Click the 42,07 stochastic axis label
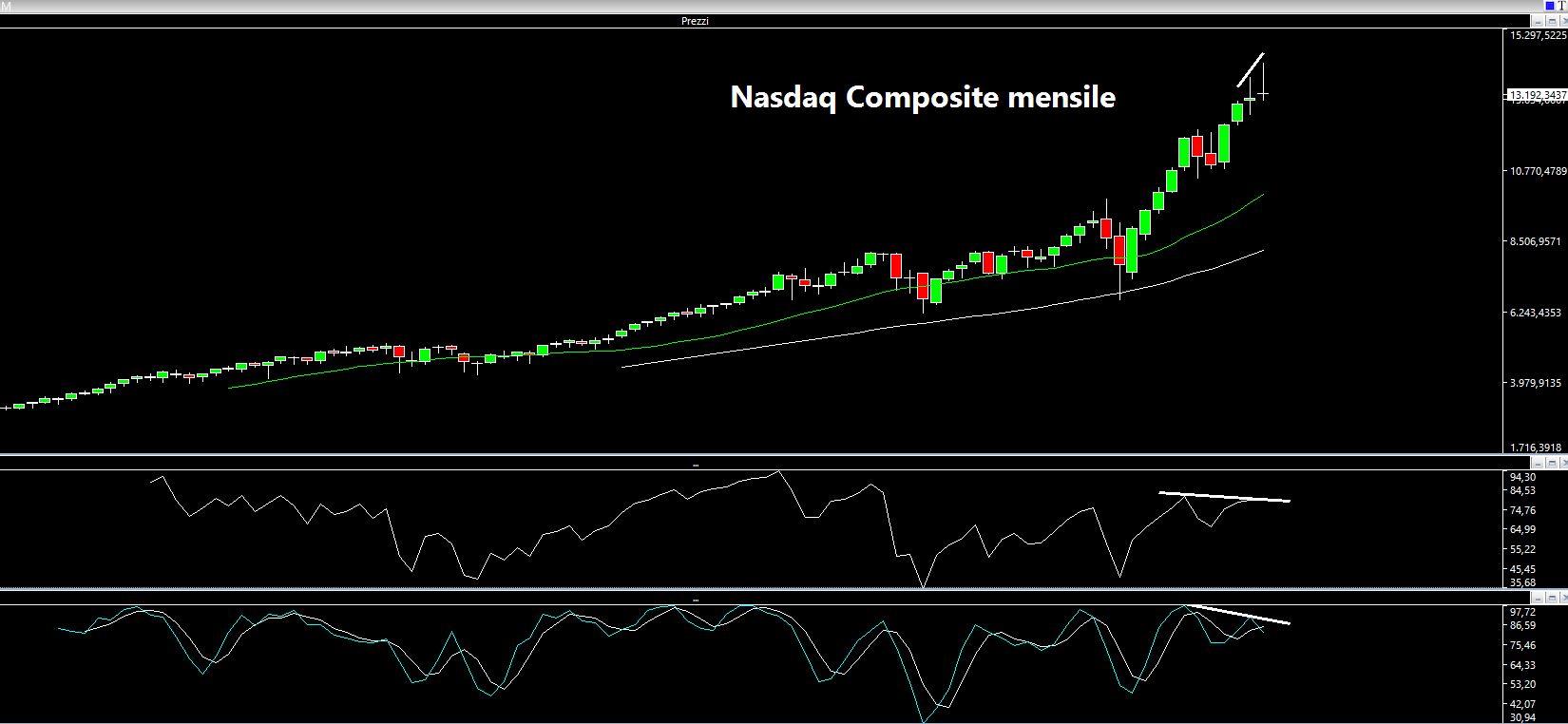Viewport: 1568px width, 724px height. pos(1522,704)
